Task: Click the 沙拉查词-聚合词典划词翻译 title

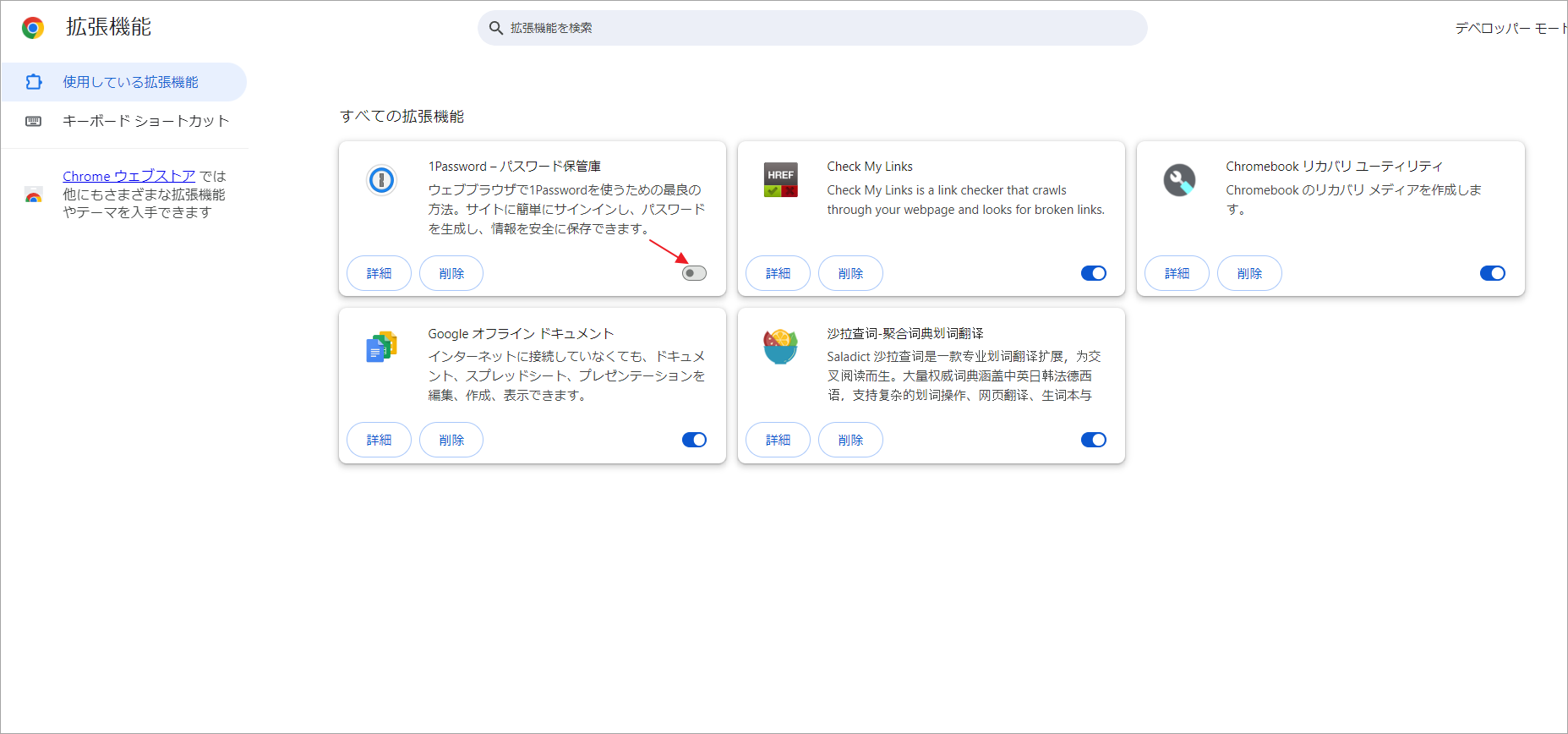Action: tap(905, 334)
